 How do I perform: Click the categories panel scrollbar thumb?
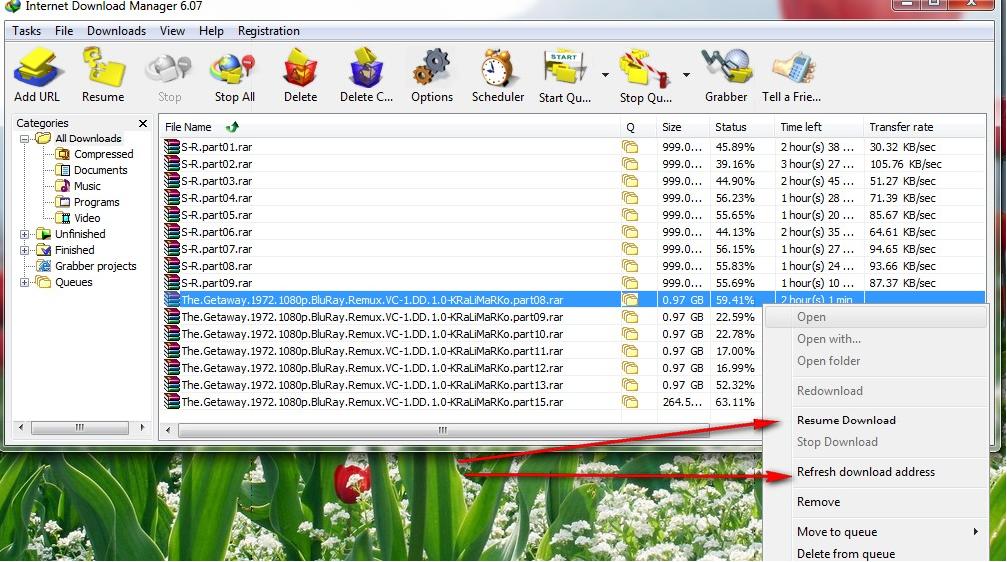pyautogui.click(x=80, y=427)
